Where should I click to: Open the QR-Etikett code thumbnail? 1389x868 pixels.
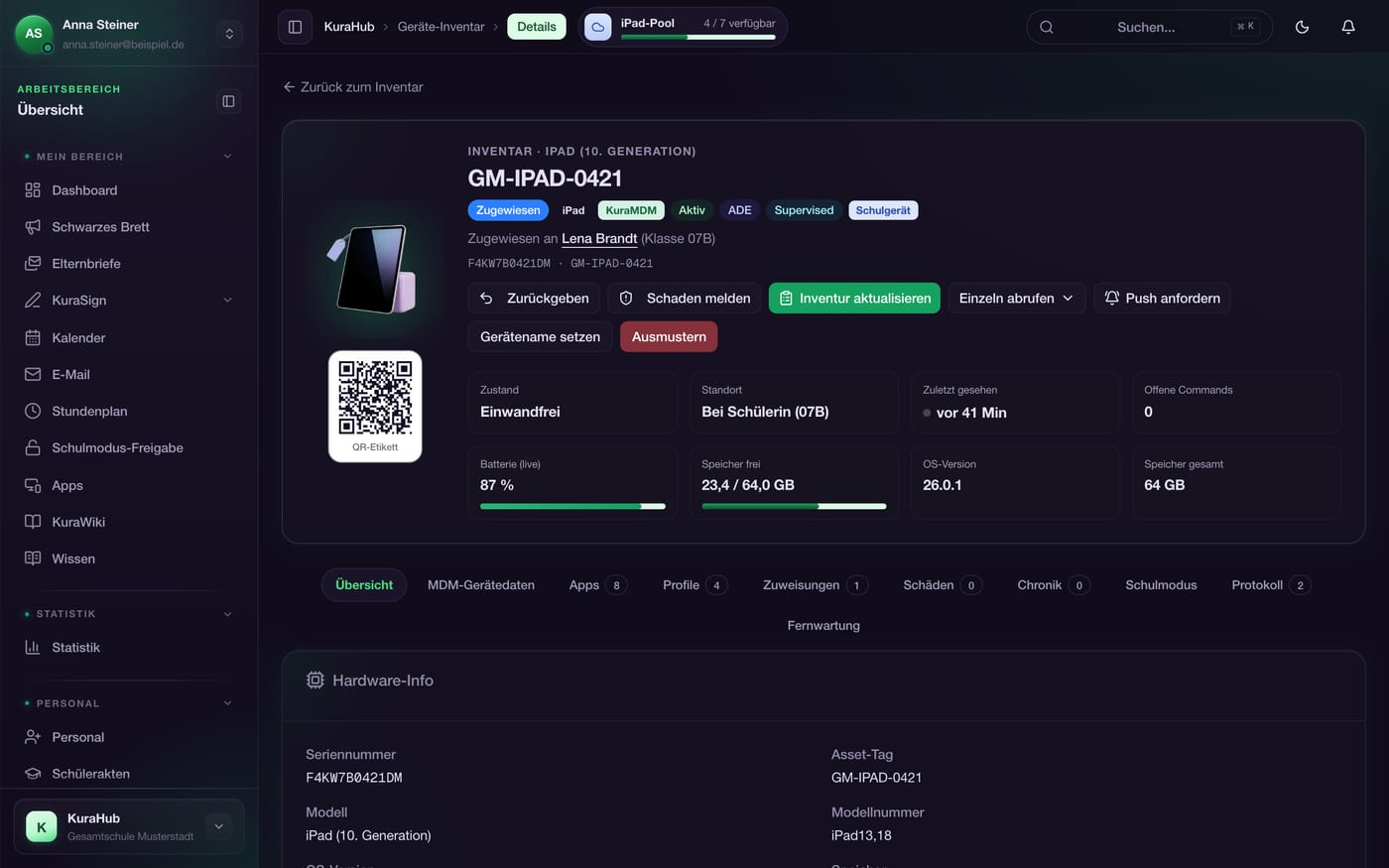coord(375,406)
